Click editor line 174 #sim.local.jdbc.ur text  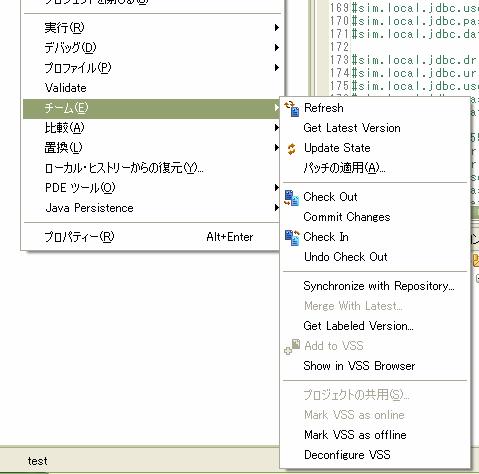(x=415, y=73)
